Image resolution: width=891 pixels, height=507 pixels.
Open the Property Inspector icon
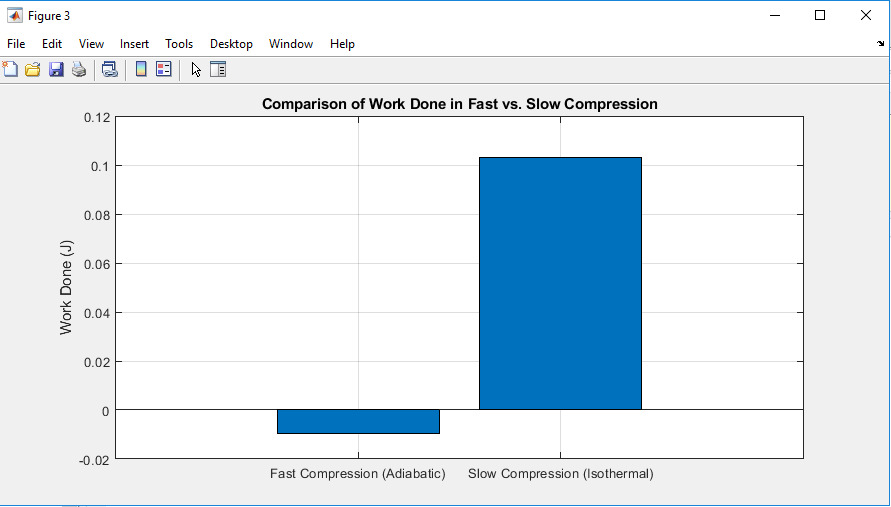[218, 69]
